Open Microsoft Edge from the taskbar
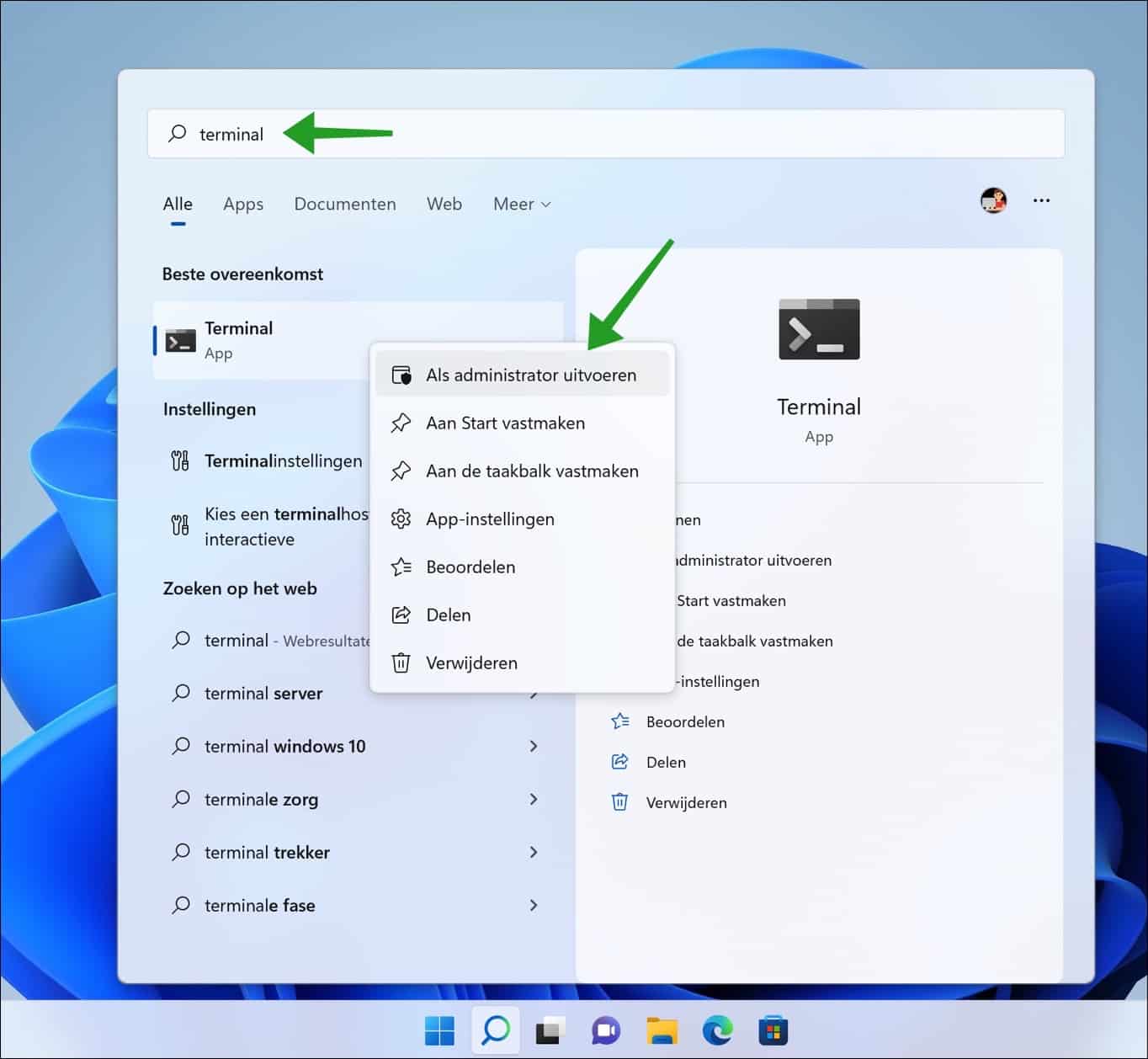 (716, 1030)
